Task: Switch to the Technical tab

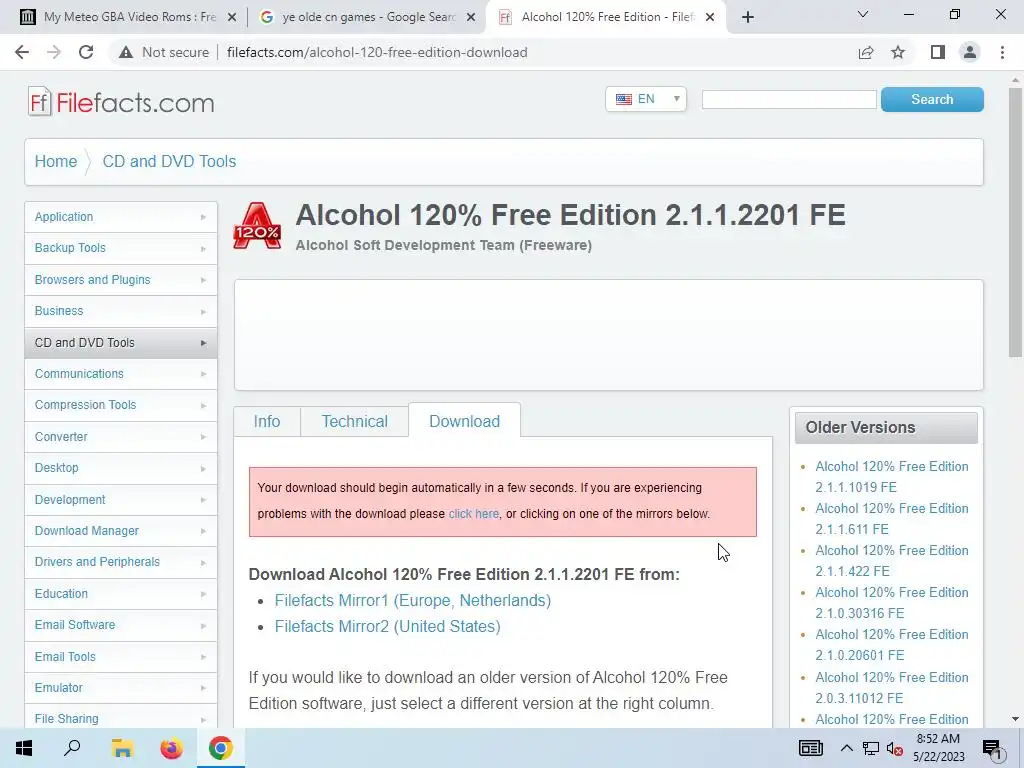Action: (x=355, y=422)
